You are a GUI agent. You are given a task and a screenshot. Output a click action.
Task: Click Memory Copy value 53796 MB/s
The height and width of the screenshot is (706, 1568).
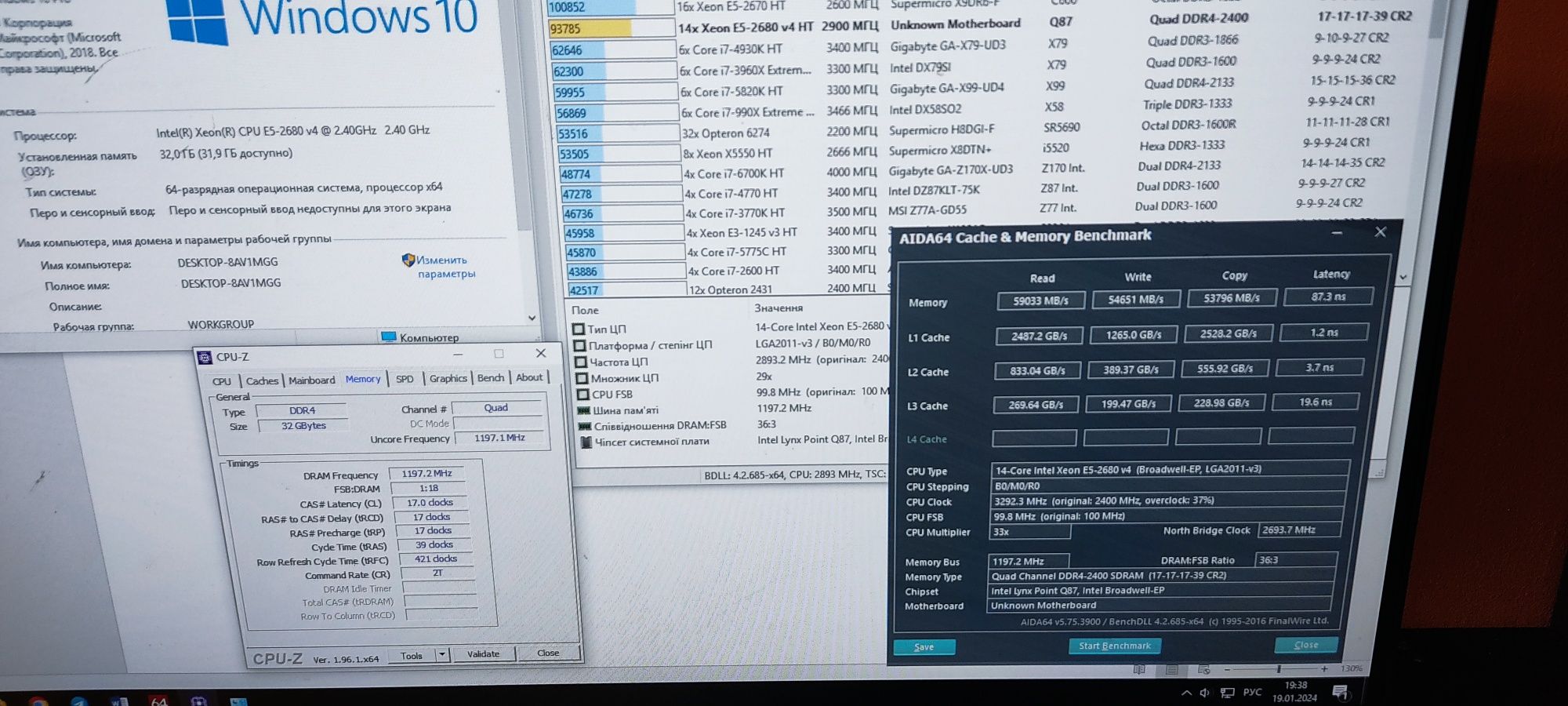(x=1232, y=298)
